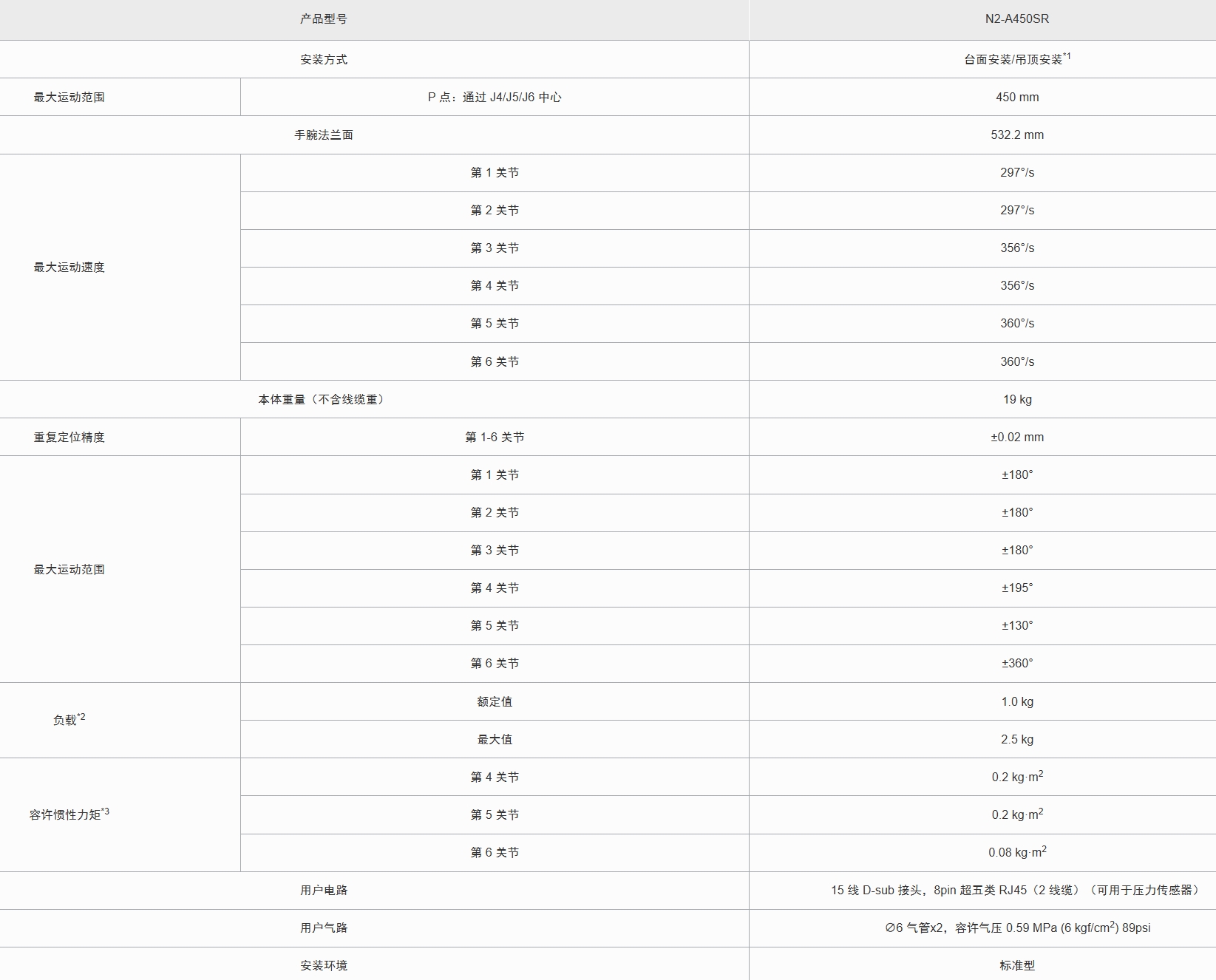Select the 532.2 mm value
This screenshot has width=1216, height=980.
point(1017,135)
